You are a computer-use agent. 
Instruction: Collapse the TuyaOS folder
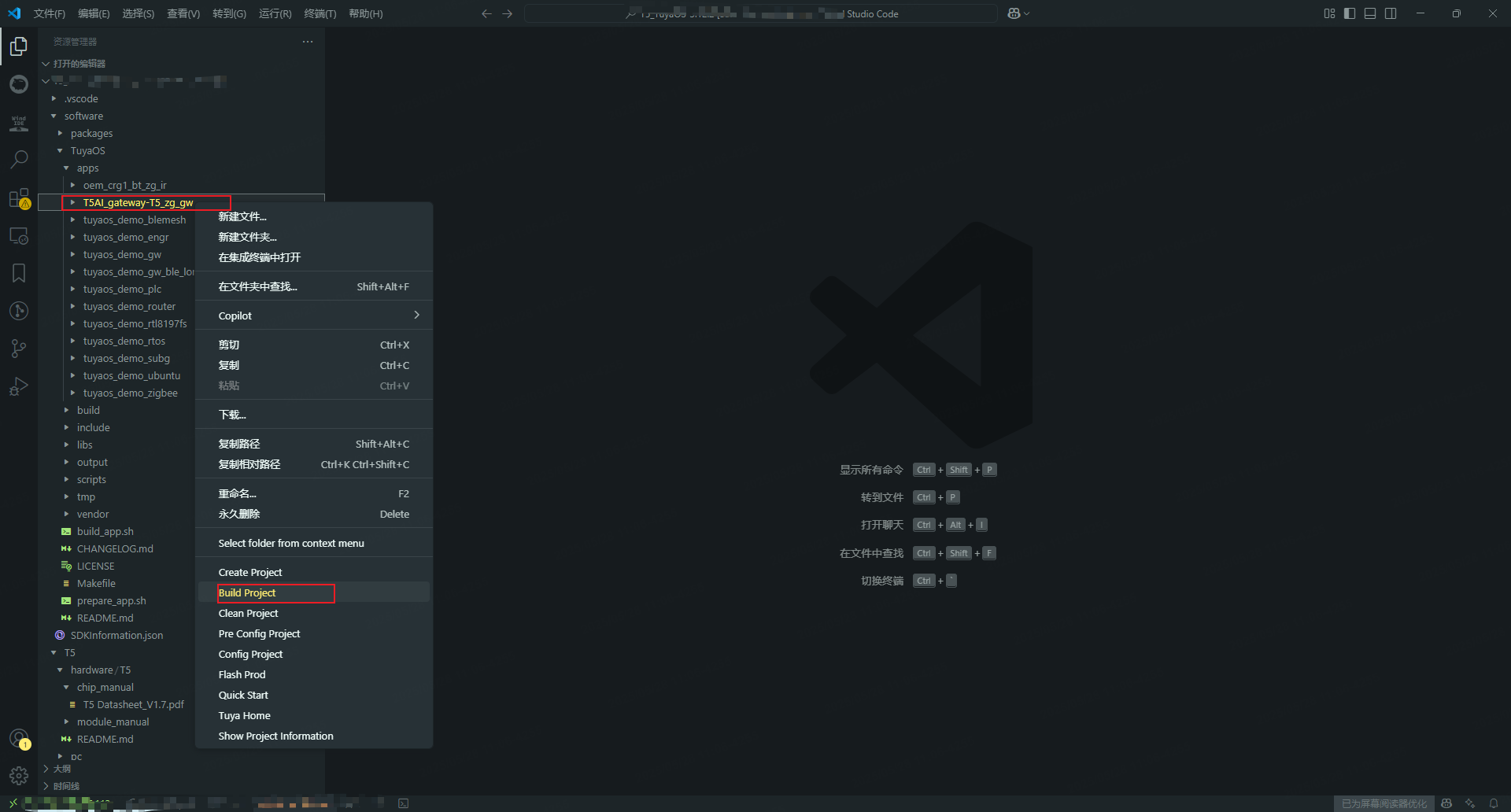pyautogui.click(x=60, y=150)
